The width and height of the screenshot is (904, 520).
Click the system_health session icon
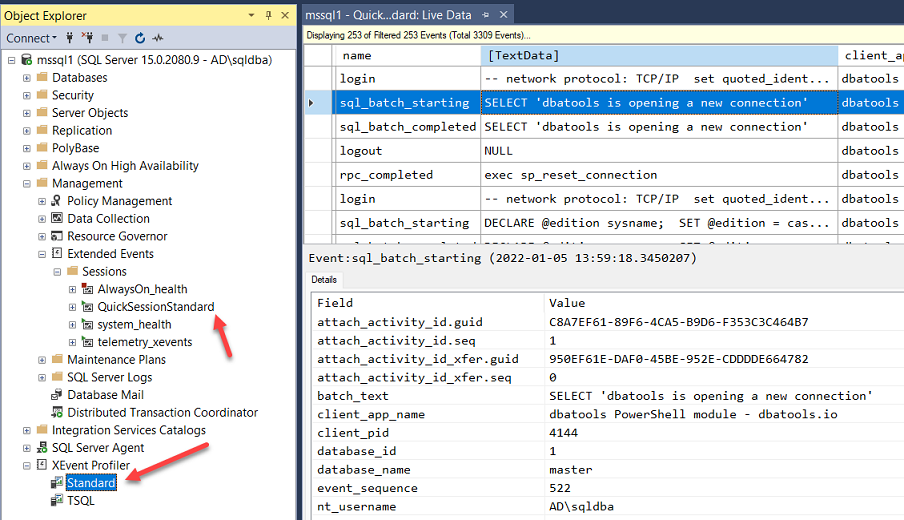[87, 325]
